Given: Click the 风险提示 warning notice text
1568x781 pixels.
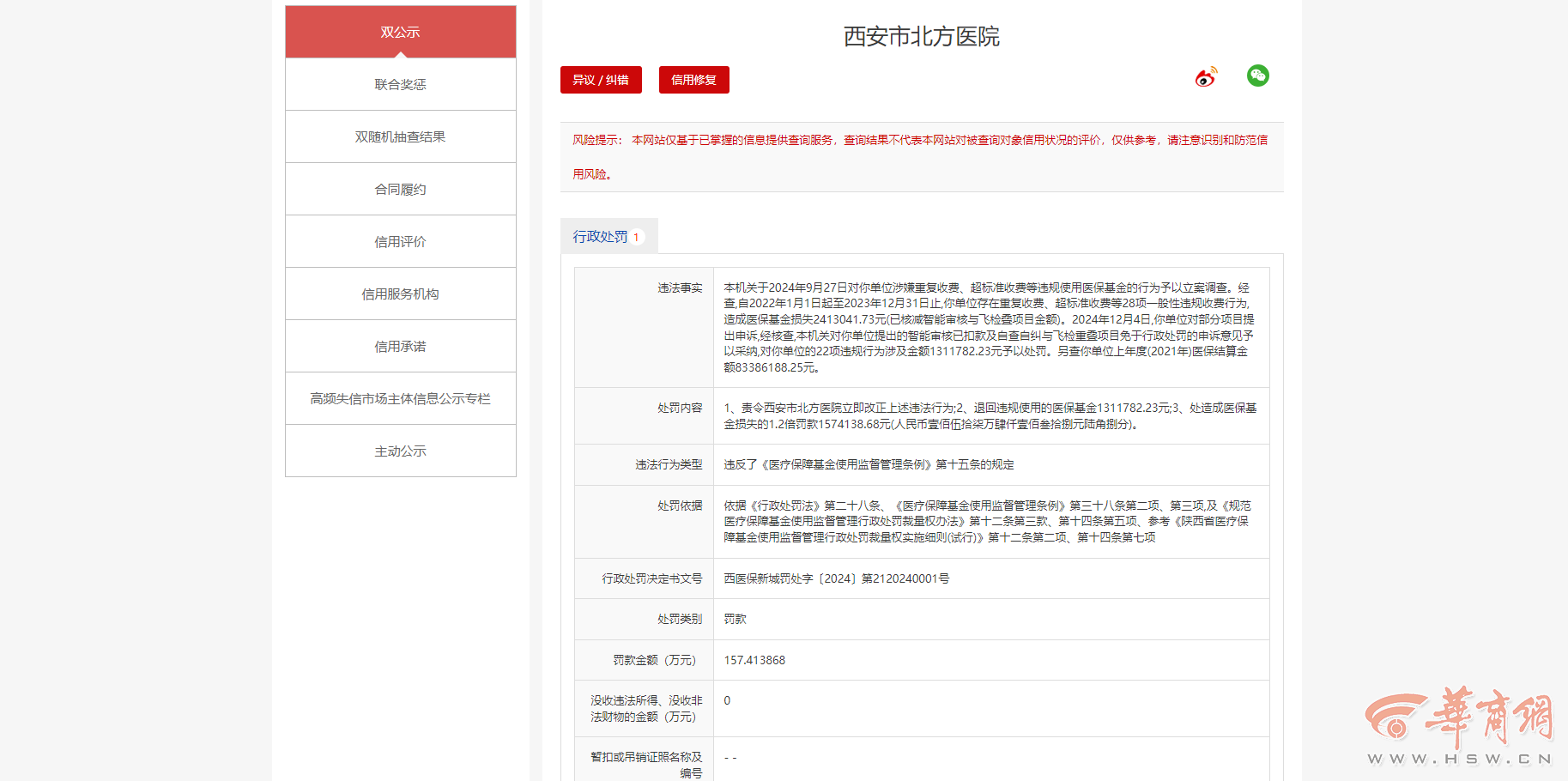Looking at the screenshot, I should [x=921, y=157].
